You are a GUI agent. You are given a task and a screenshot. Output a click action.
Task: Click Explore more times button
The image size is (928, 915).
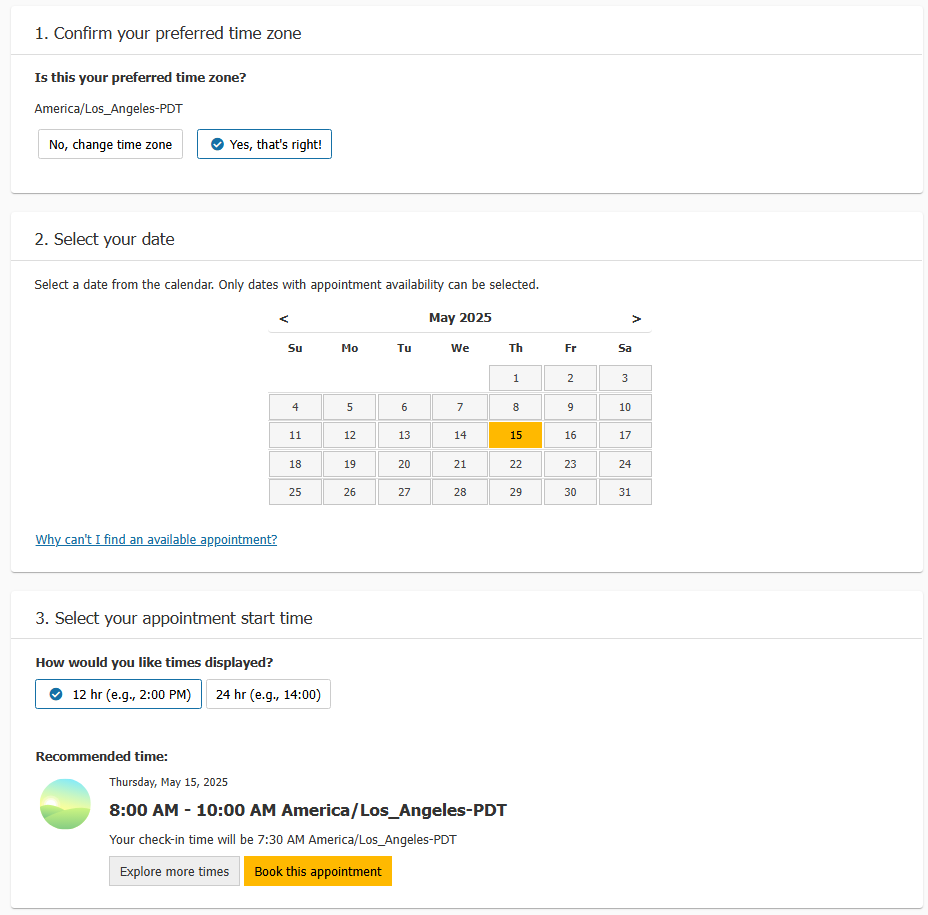click(174, 871)
